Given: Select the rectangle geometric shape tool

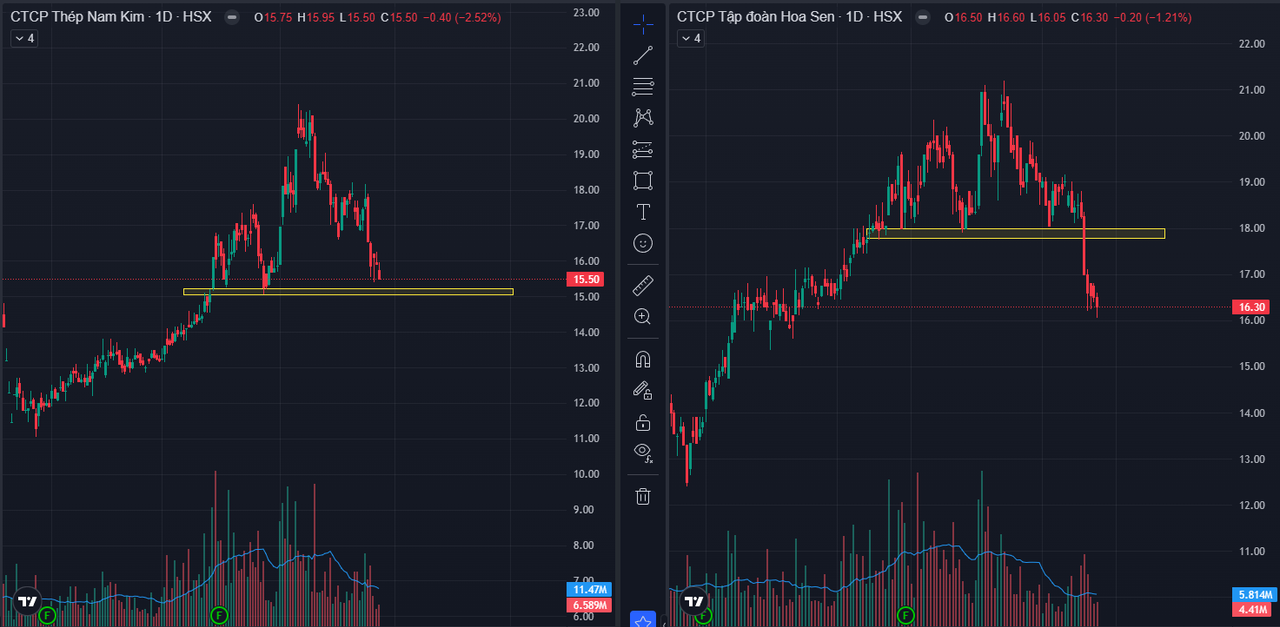Looking at the screenshot, I should (x=643, y=181).
